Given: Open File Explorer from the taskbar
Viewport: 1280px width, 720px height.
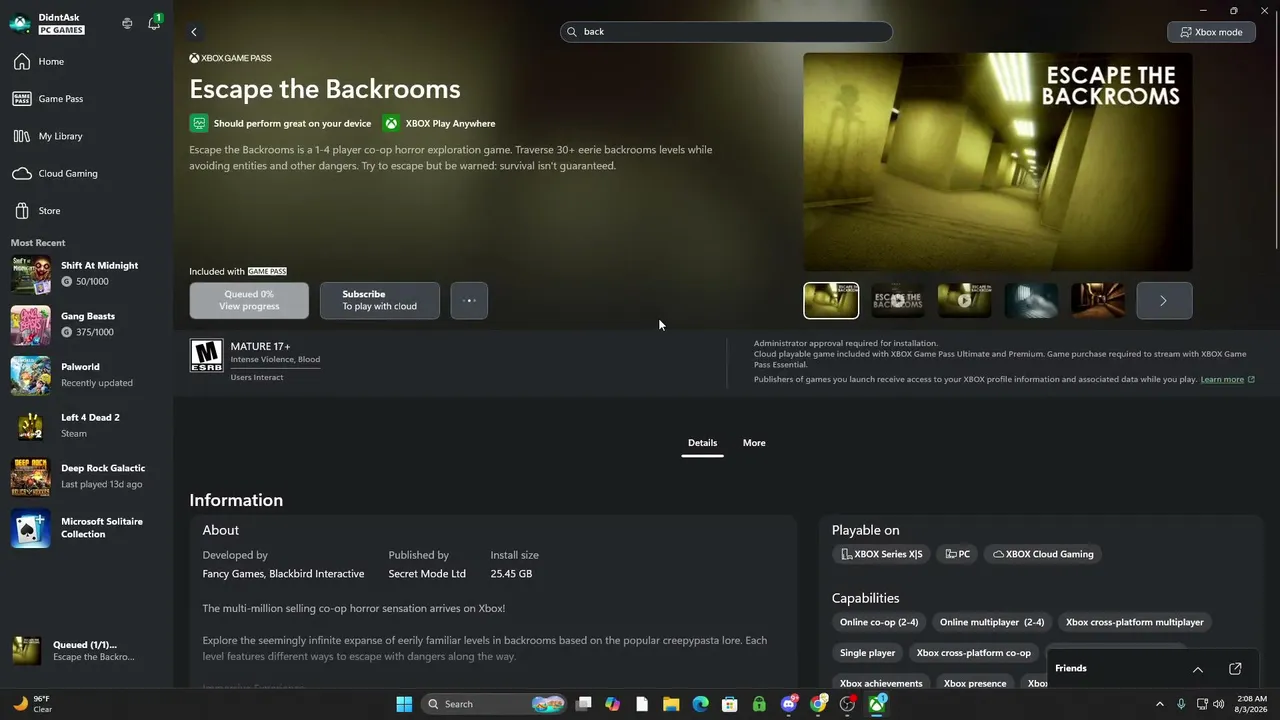Looking at the screenshot, I should click(671, 704).
